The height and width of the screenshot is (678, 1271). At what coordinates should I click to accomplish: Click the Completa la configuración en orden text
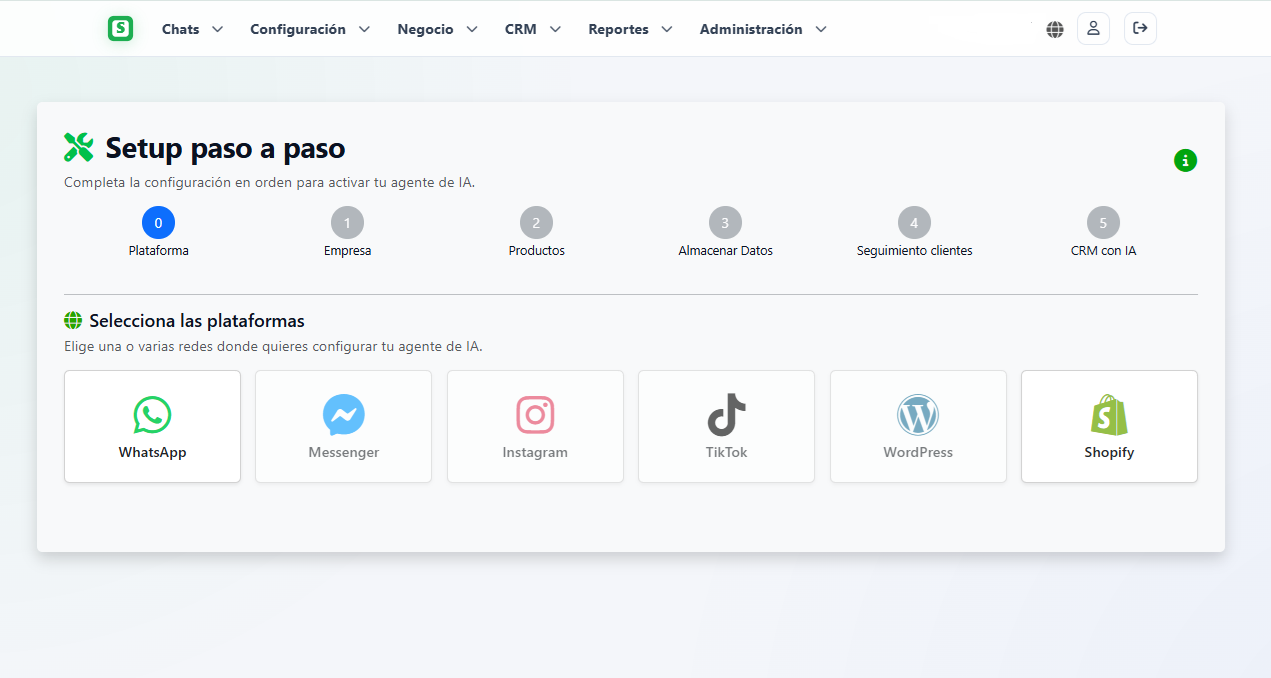click(269, 183)
